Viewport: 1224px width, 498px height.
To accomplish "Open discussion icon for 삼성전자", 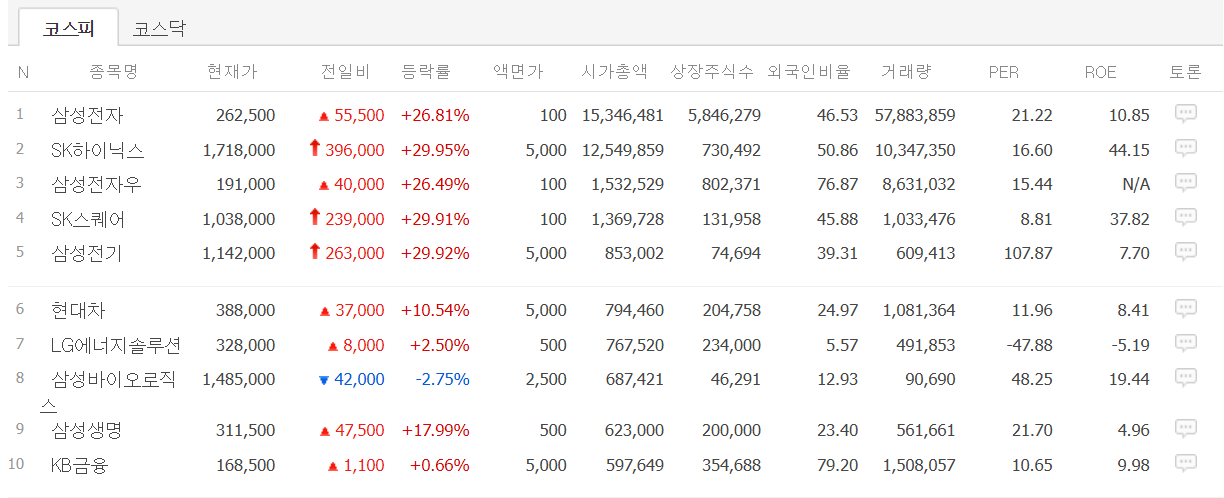I will [x=1186, y=114].
